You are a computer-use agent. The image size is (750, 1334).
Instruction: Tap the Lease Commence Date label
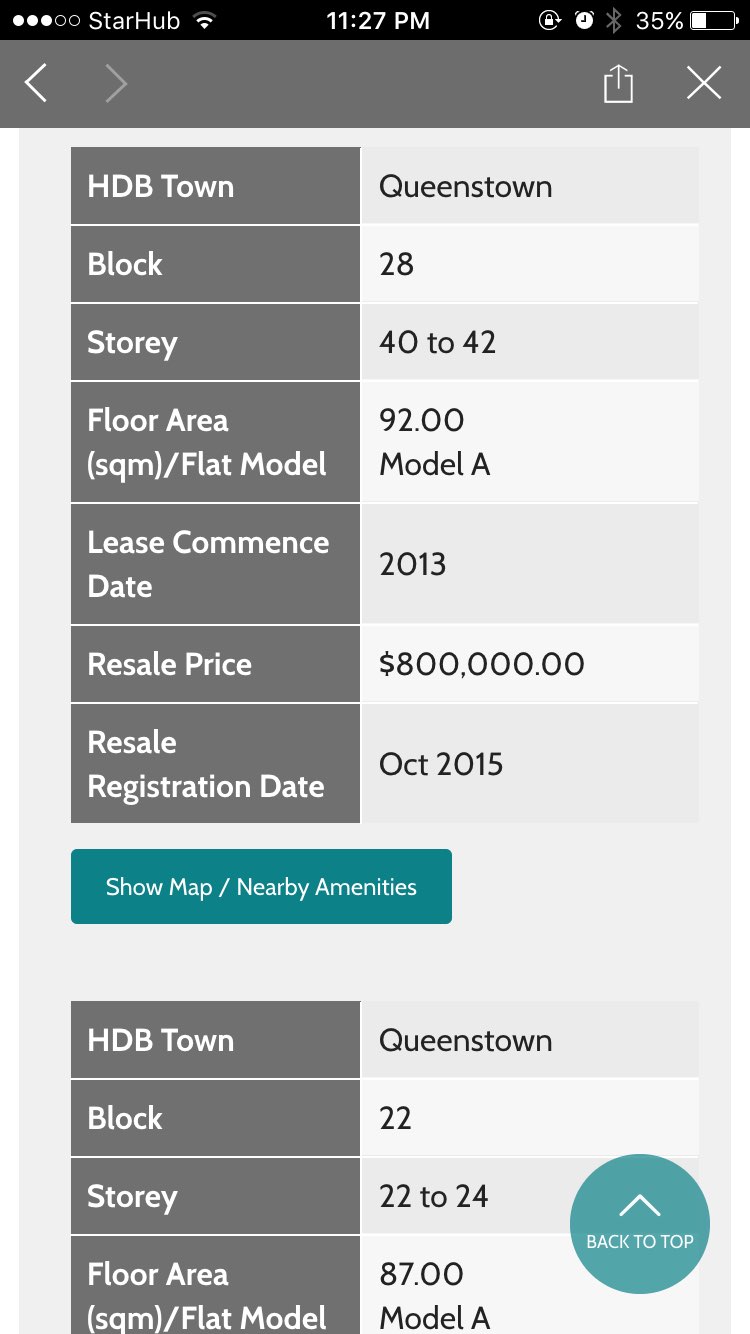208,564
